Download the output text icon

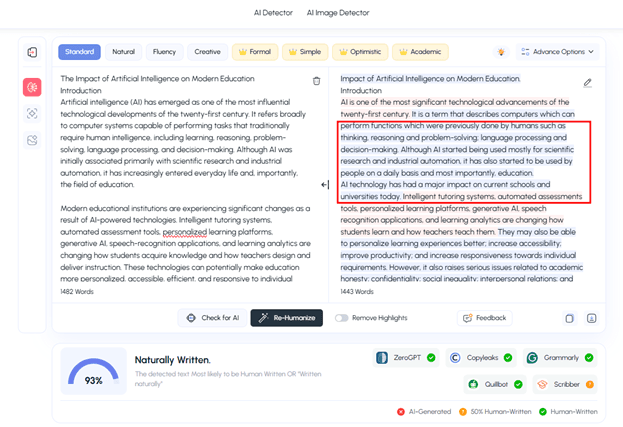pyautogui.click(x=592, y=318)
